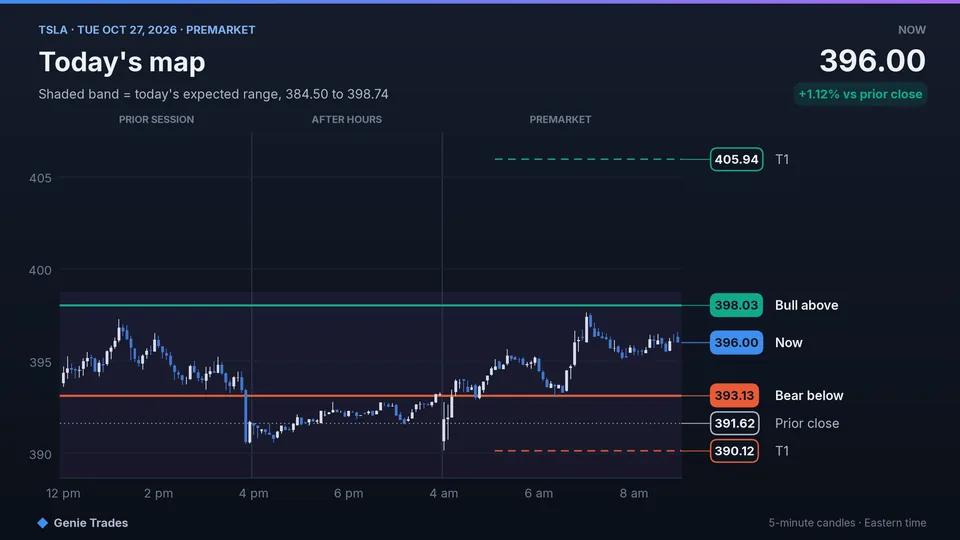
Task: Click the red Bear below horizontal line
Action: [x=370, y=396]
